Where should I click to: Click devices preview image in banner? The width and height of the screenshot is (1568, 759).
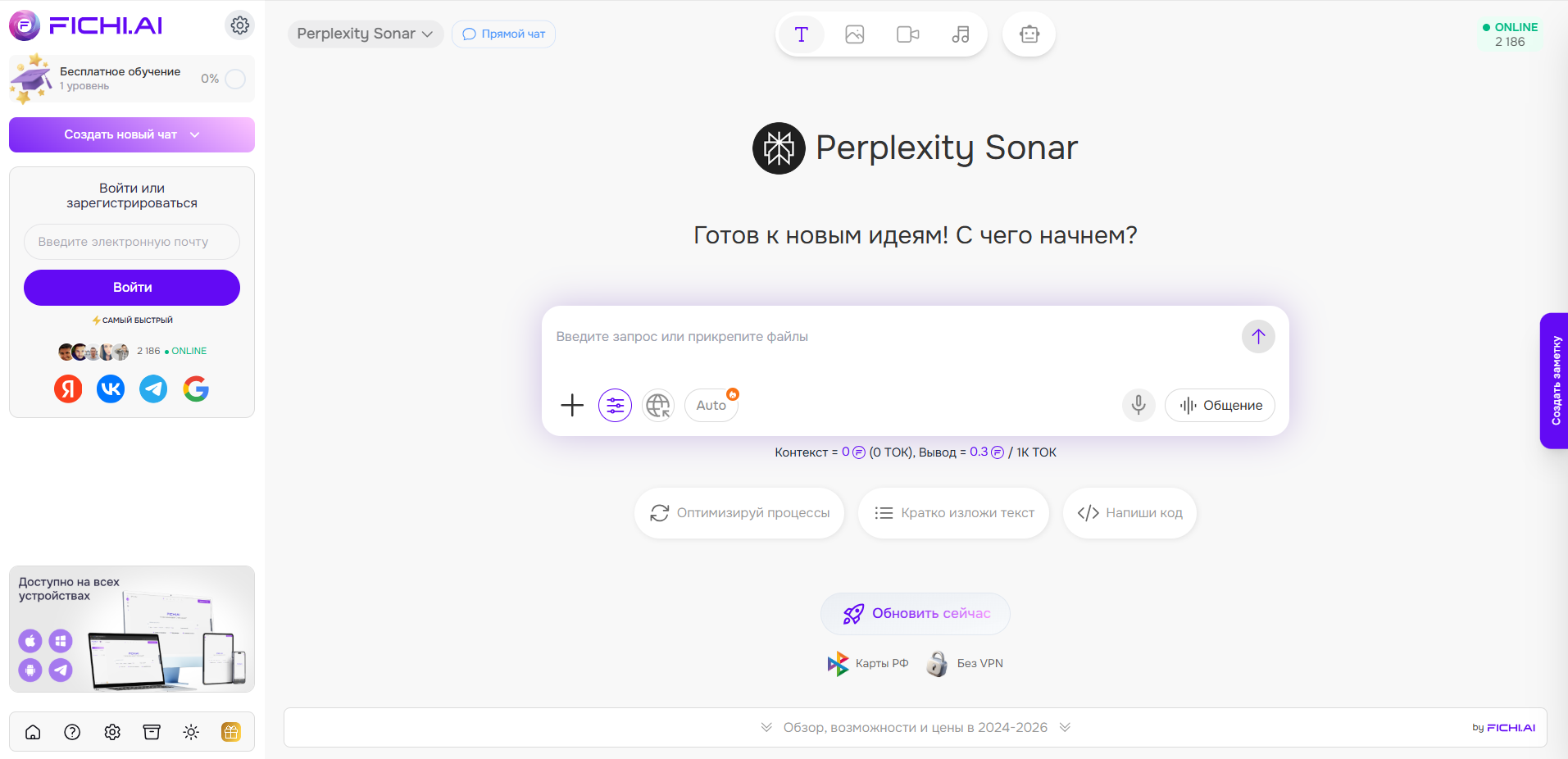pos(167,643)
